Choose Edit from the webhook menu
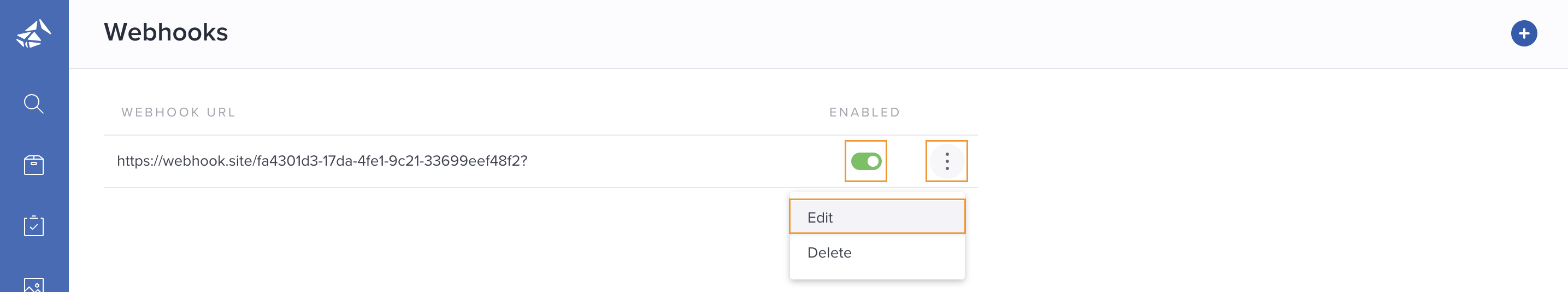 pyautogui.click(x=876, y=217)
